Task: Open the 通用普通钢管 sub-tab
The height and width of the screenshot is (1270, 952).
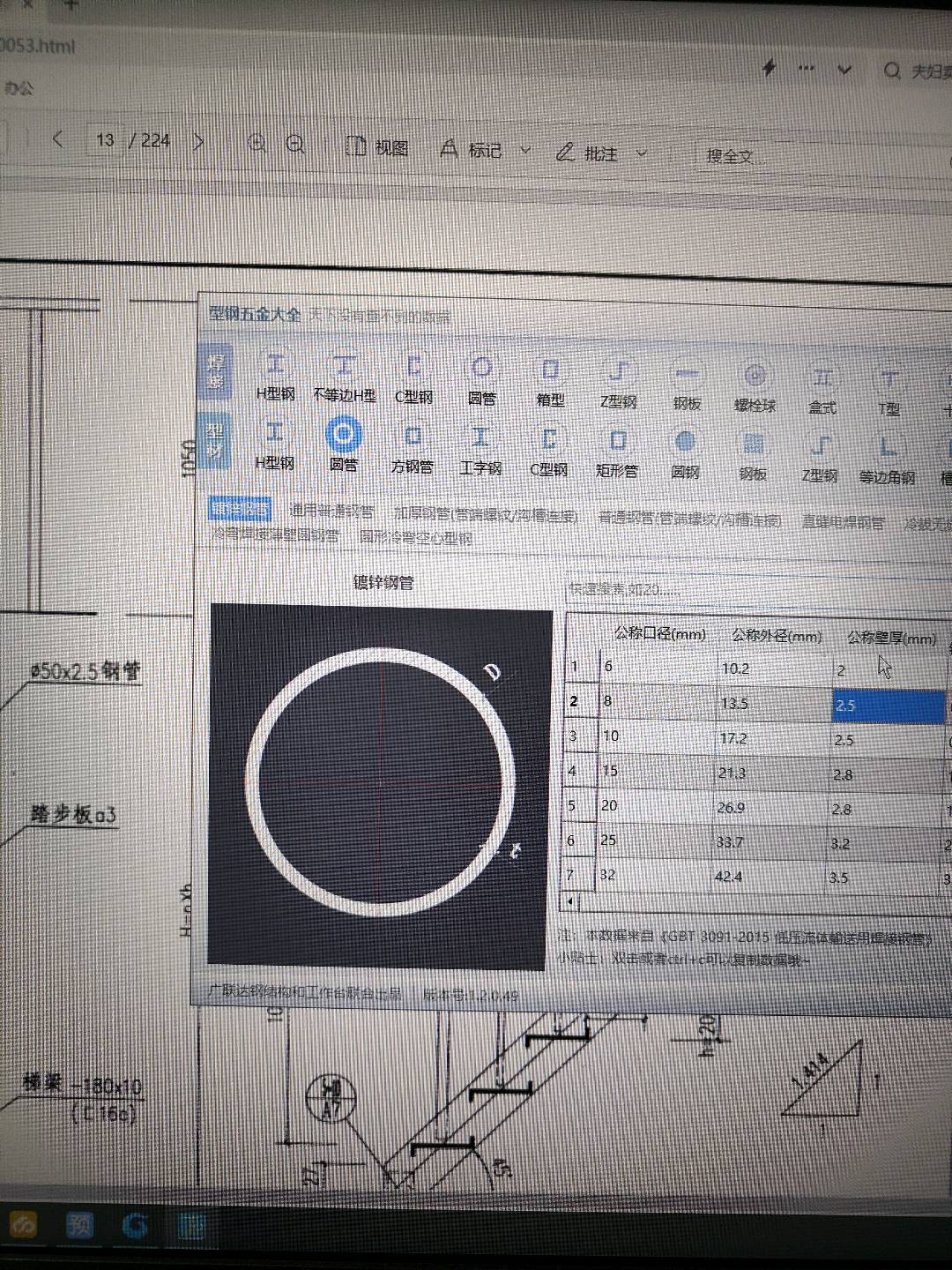Action: tap(331, 512)
